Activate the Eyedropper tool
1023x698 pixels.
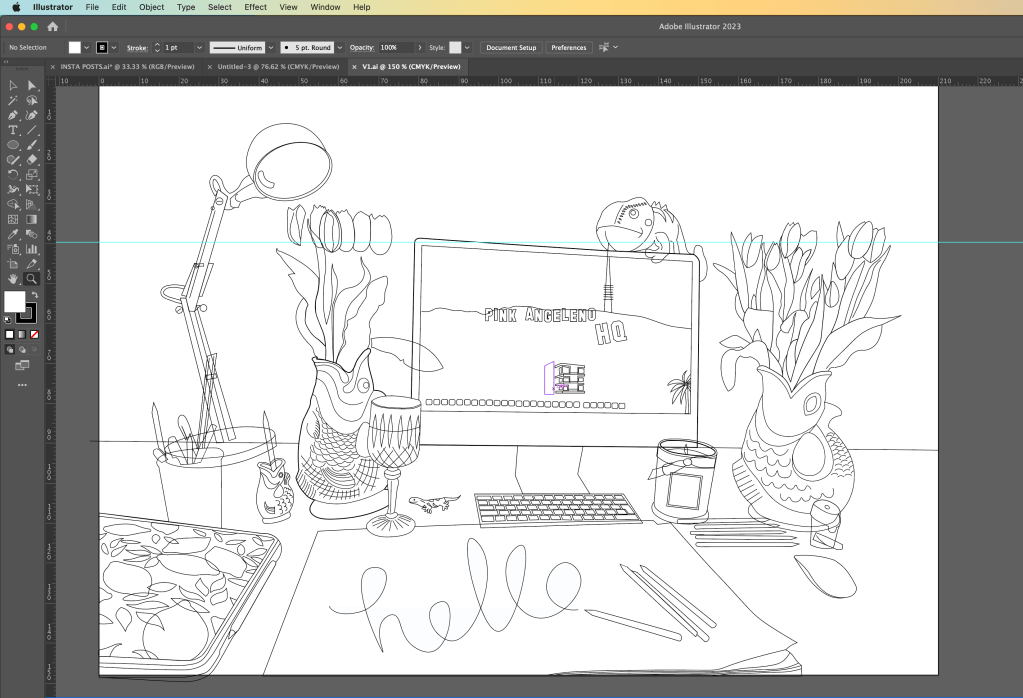coord(13,234)
